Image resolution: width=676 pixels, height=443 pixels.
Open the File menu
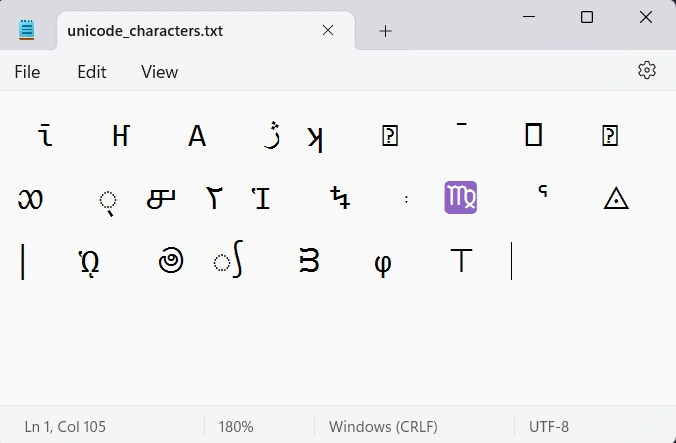coord(27,72)
